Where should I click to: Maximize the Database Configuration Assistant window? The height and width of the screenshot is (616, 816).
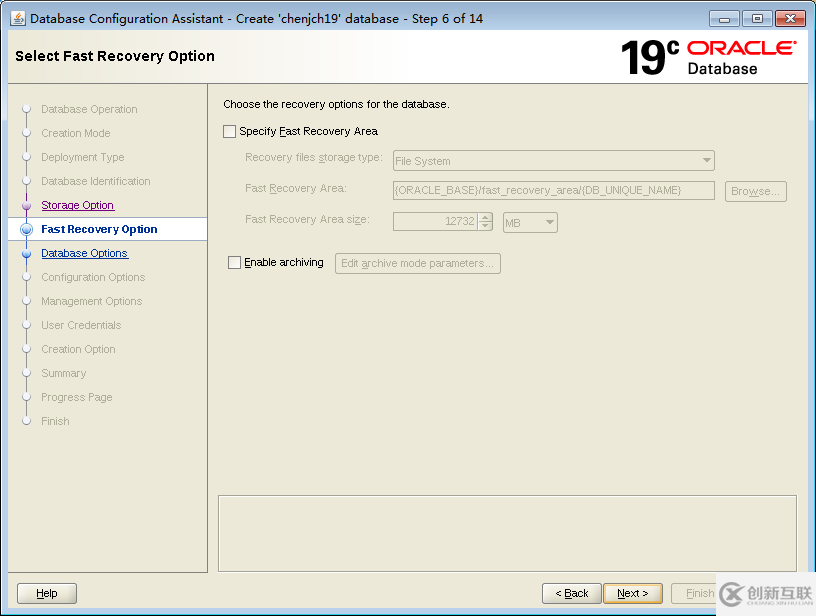(757, 19)
